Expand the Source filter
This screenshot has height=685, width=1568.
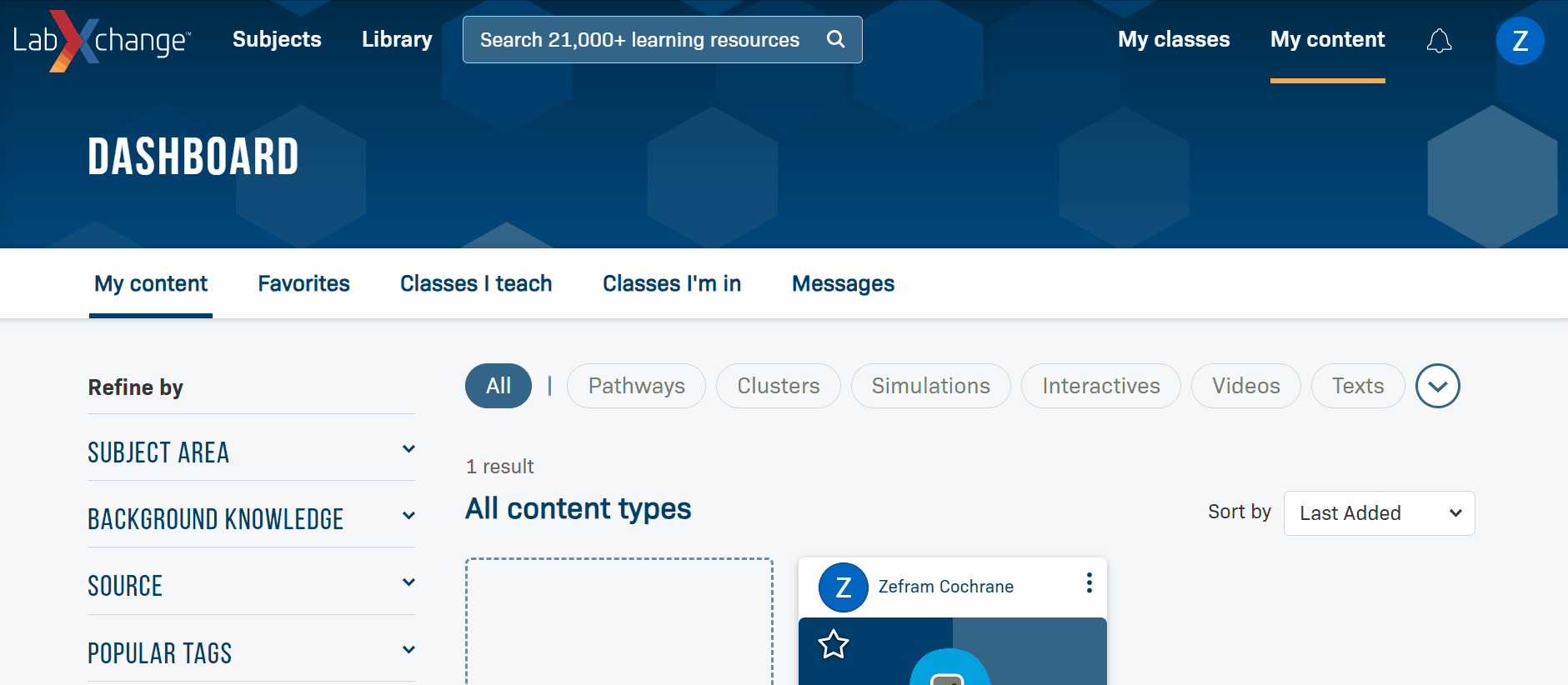coord(251,585)
